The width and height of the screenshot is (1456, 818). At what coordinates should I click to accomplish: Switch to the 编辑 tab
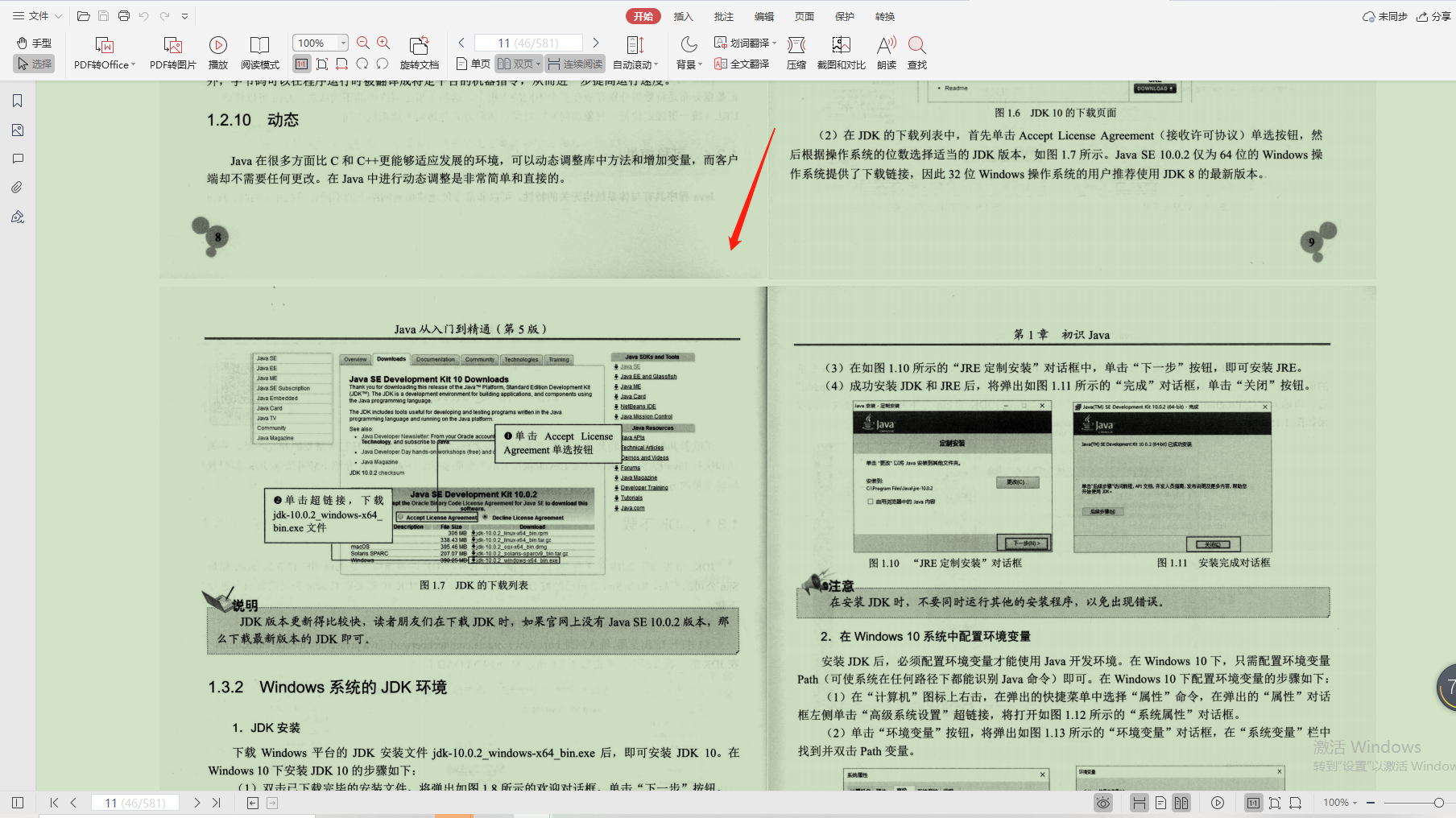click(764, 16)
